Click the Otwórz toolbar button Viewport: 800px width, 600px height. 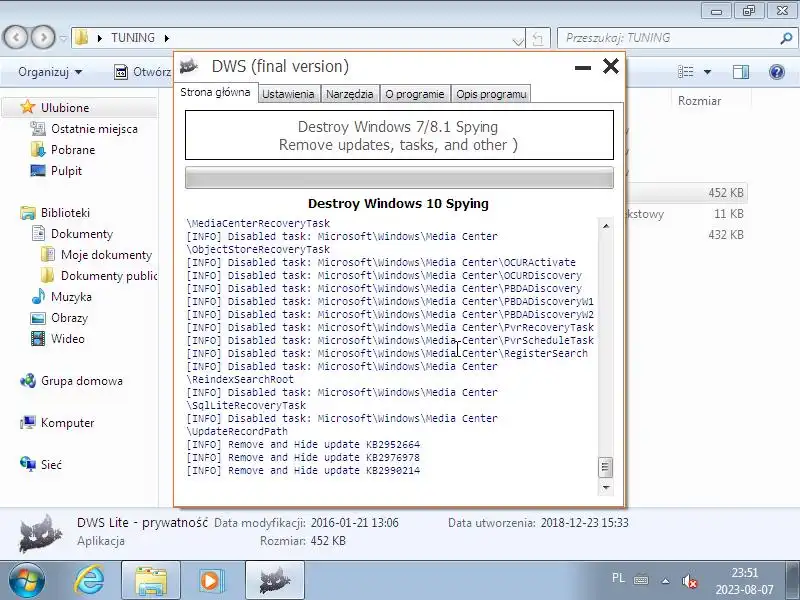pos(142,72)
